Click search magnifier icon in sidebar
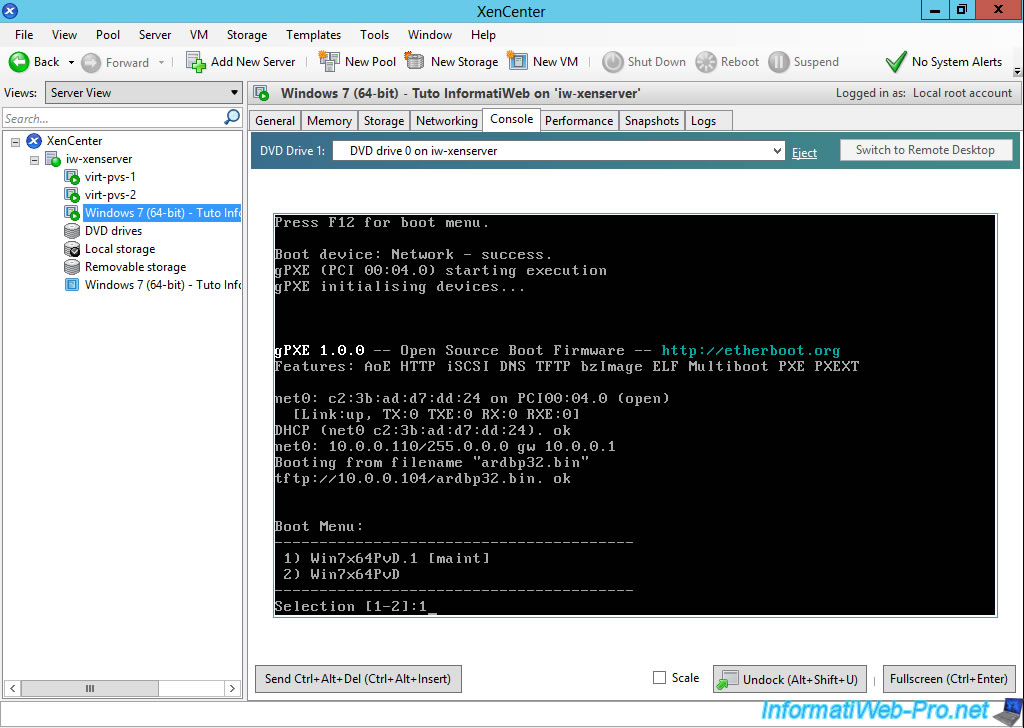 232,118
